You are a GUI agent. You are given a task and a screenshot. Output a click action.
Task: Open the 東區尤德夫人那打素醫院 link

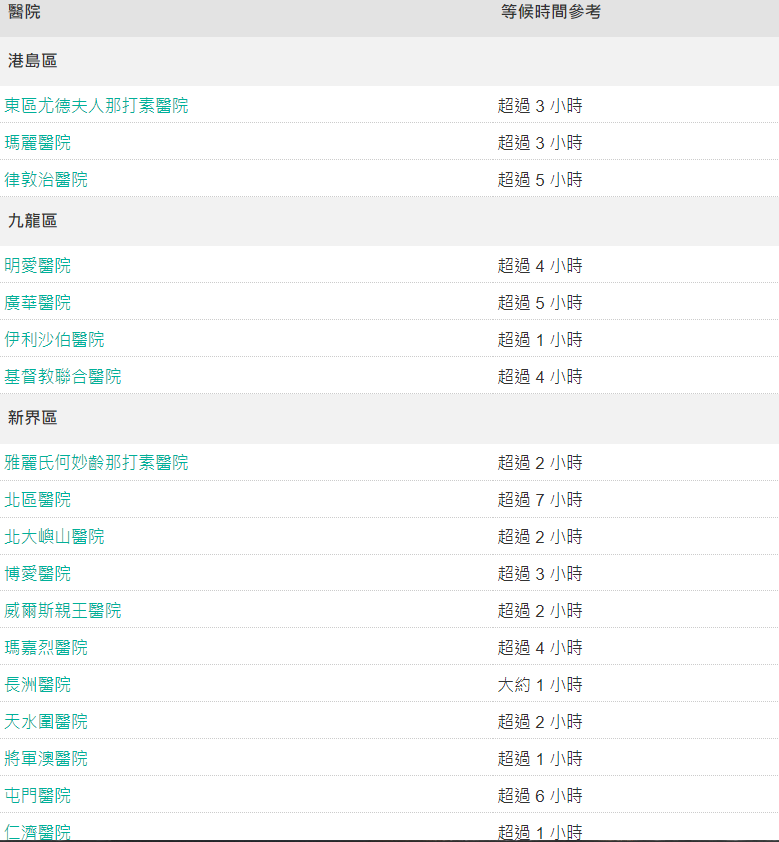[96, 105]
